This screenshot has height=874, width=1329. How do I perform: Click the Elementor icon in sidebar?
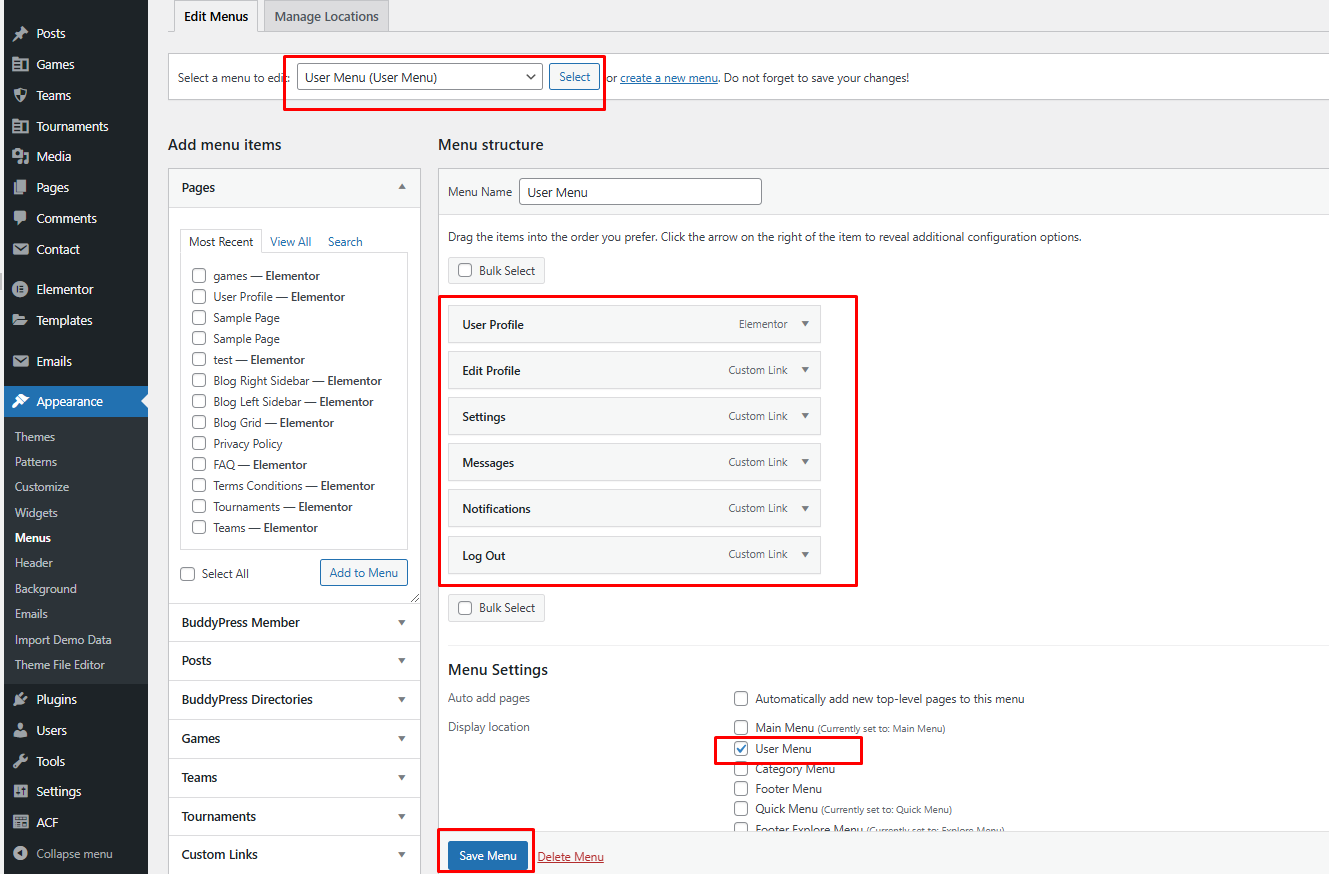tap(20, 289)
